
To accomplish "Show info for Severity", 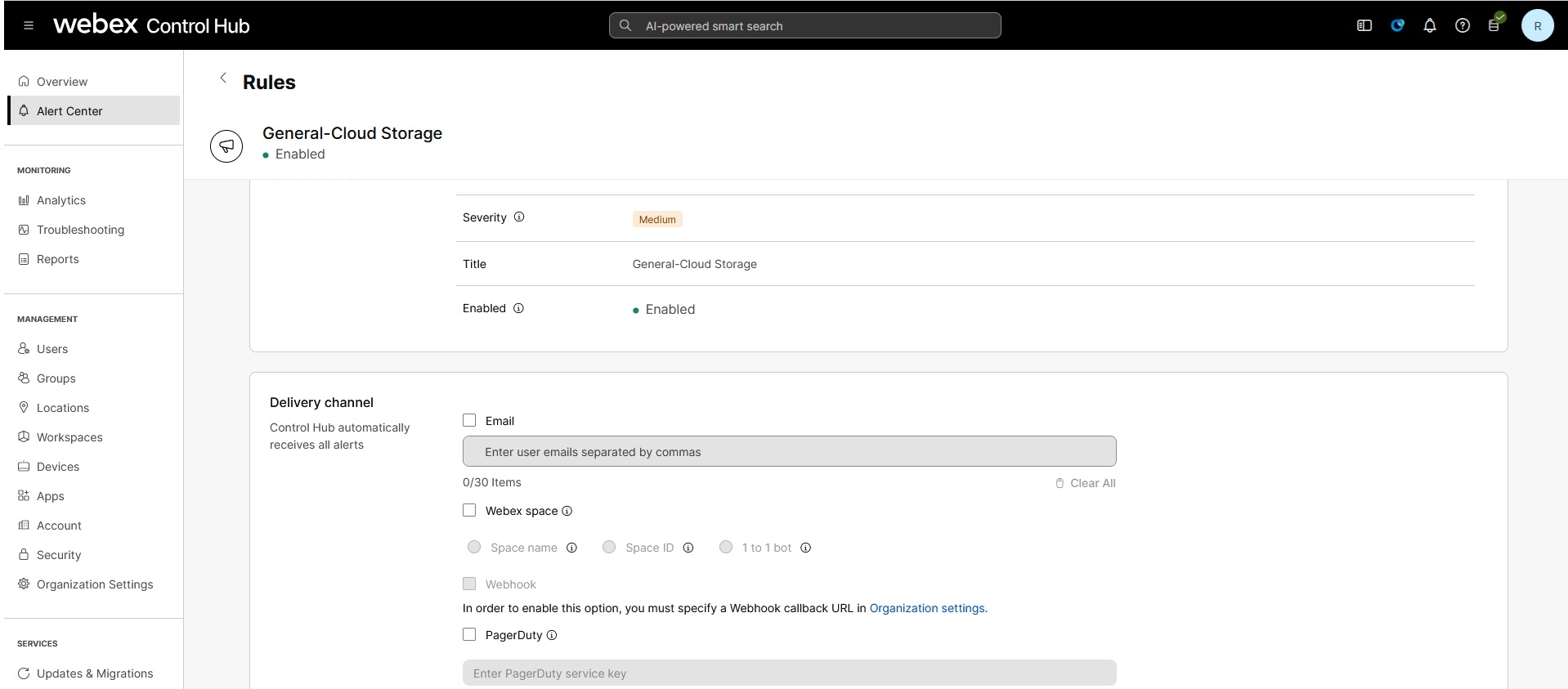I will point(519,217).
